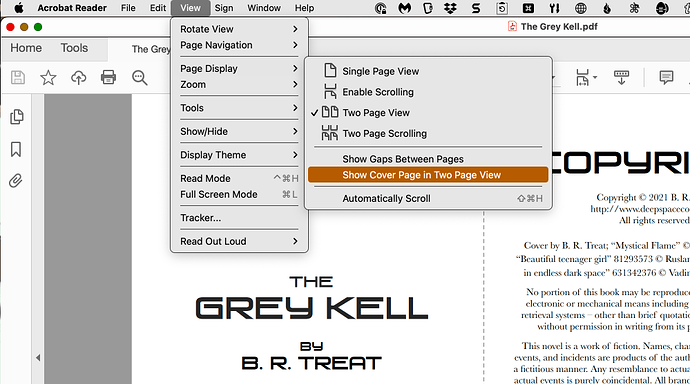This screenshot has height=384, width=690.
Task: Collapse left pane with small arrow
Action: point(38,358)
